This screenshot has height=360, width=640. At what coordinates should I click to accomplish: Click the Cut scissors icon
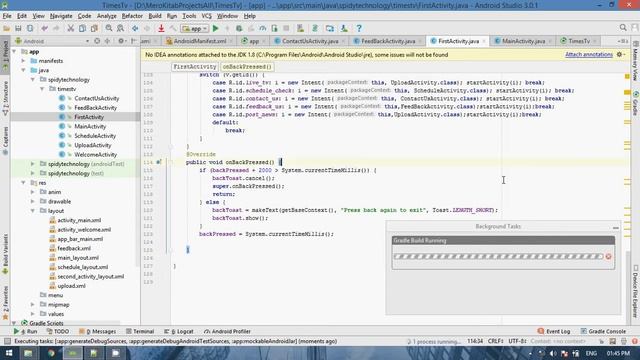tap(71, 28)
